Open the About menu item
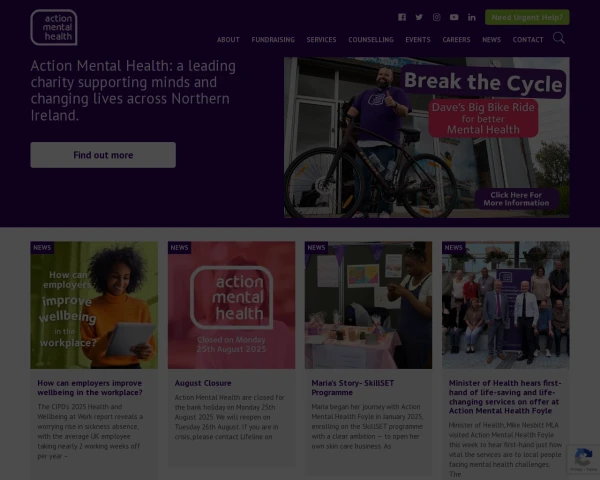The width and height of the screenshot is (600, 480). tap(228, 39)
